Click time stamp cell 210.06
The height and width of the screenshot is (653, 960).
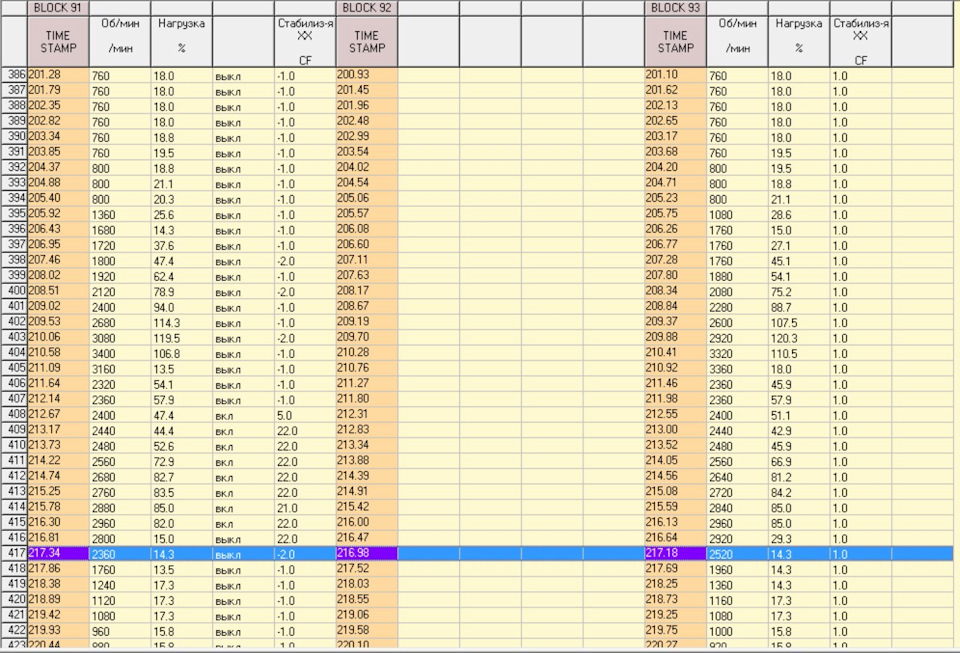(x=58, y=338)
